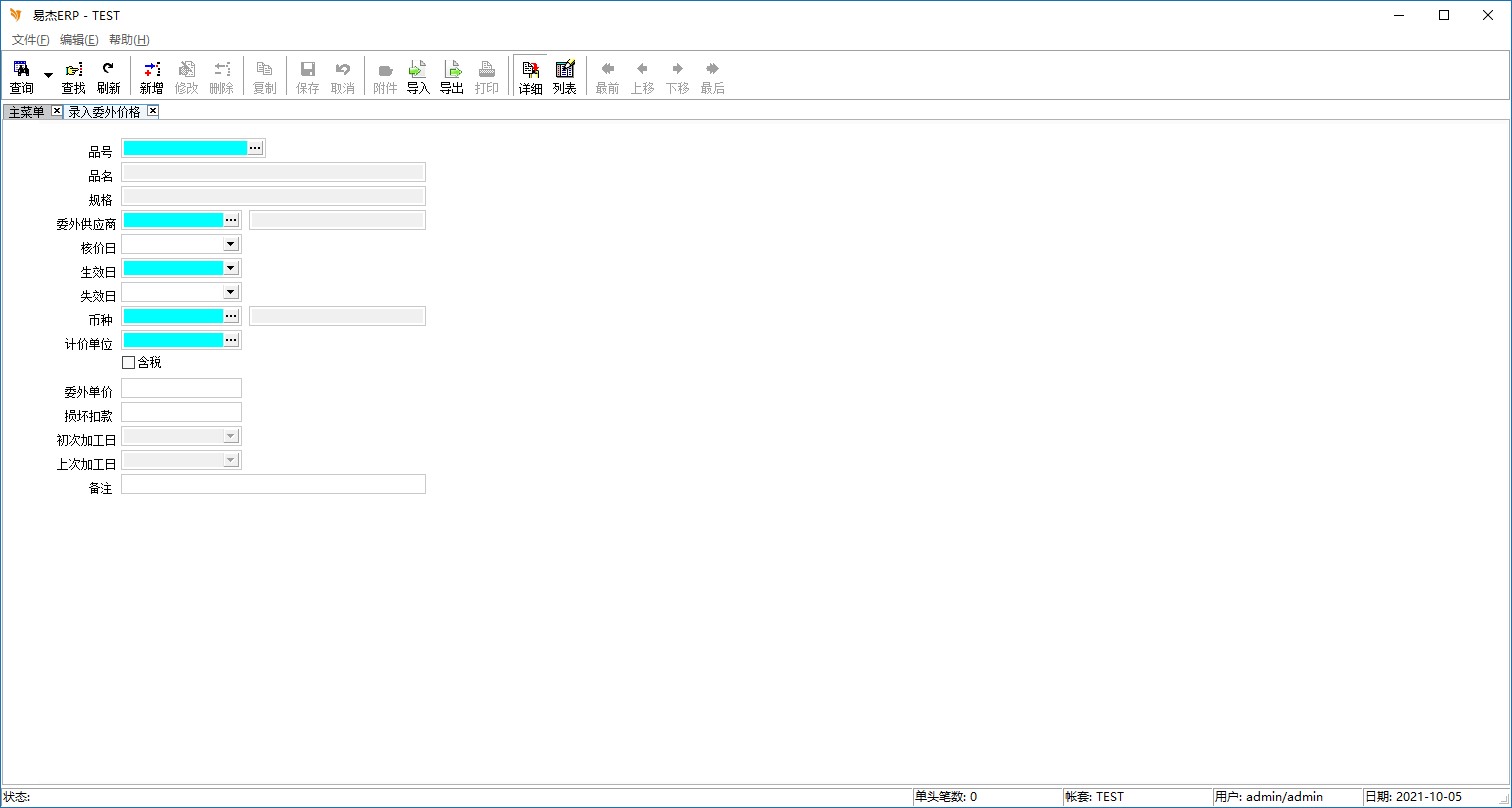Close the 录入委外价格 tab
The width and height of the screenshot is (1512, 808).
153,111
